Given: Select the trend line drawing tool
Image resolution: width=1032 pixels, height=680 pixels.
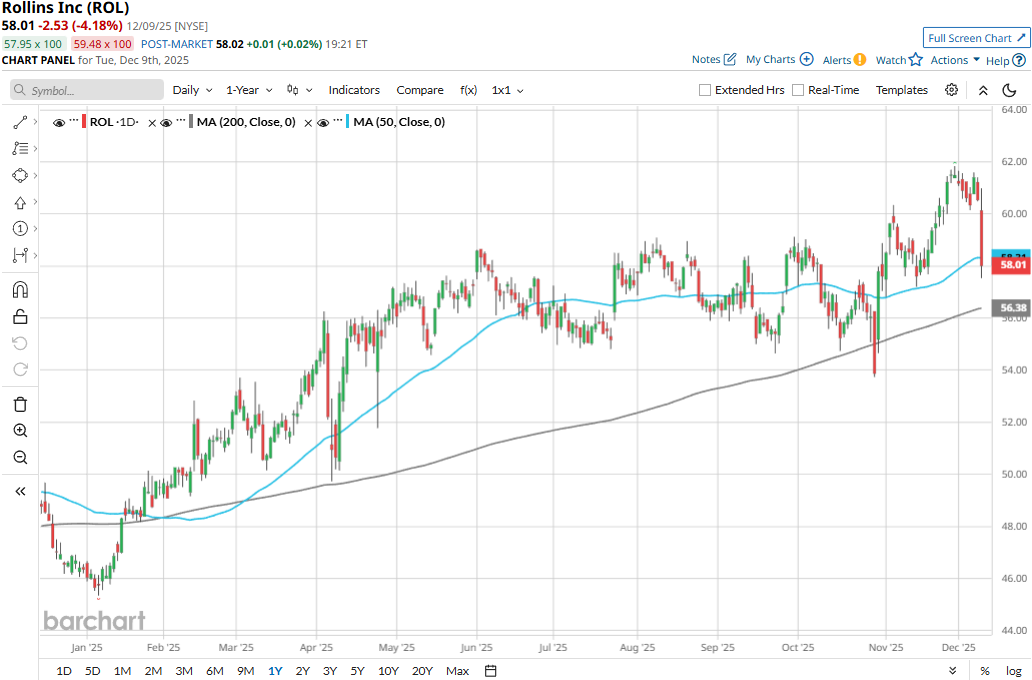Looking at the screenshot, I should (20, 122).
